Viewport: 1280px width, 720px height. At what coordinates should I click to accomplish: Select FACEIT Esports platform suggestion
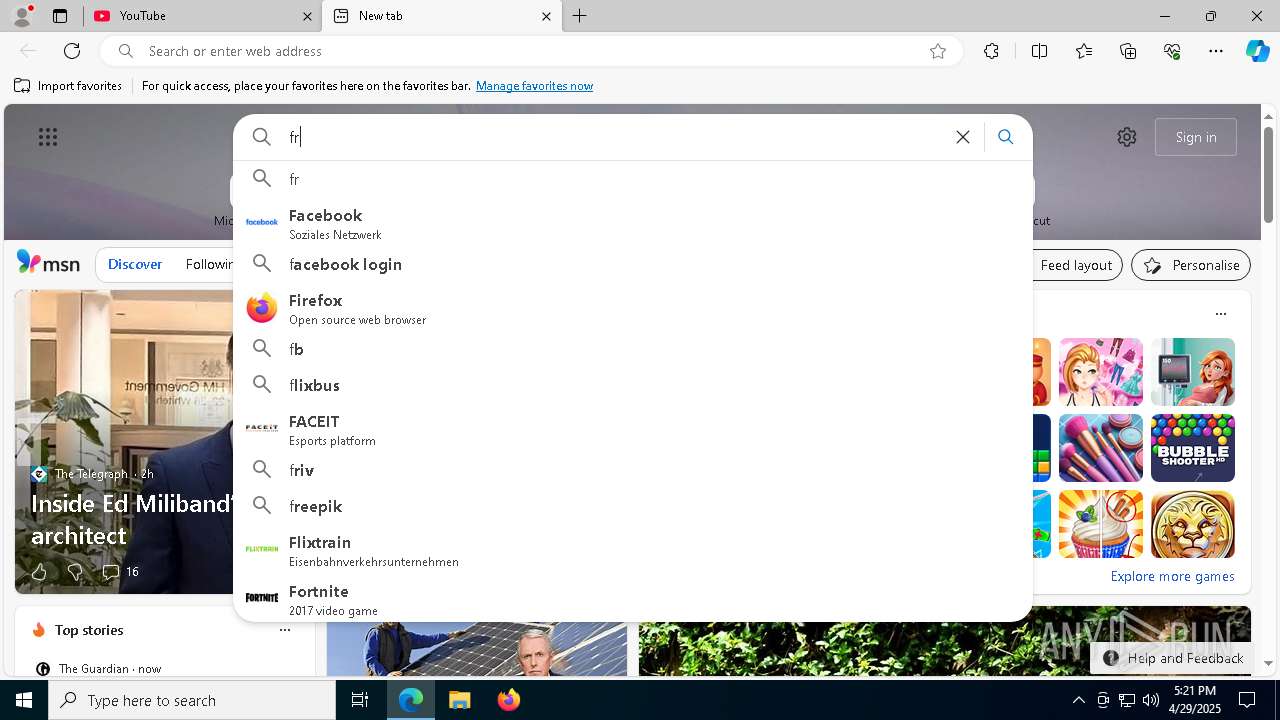(633, 429)
